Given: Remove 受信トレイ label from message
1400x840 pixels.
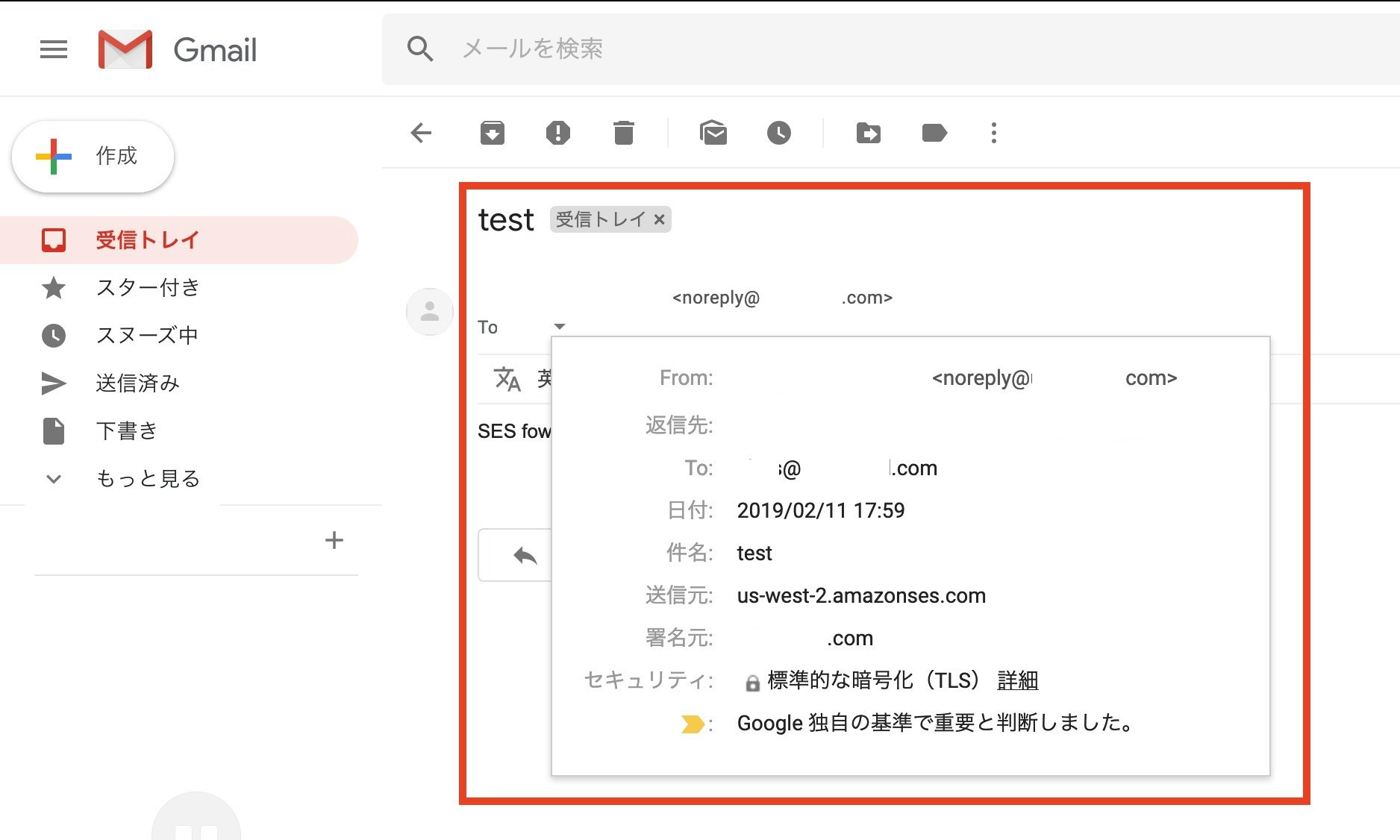Looking at the screenshot, I should [x=659, y=219].
